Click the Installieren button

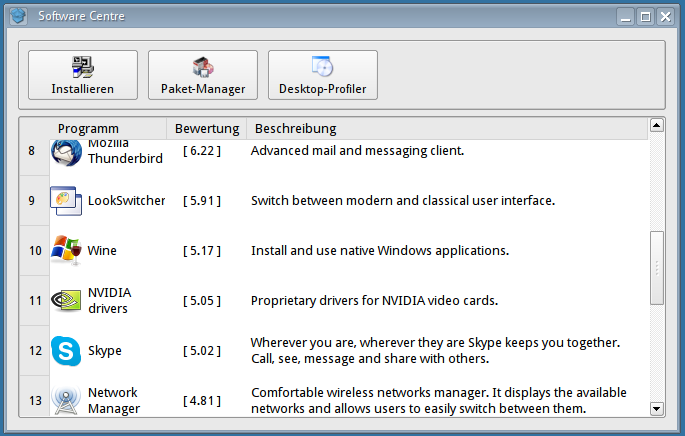click(83, 75)
